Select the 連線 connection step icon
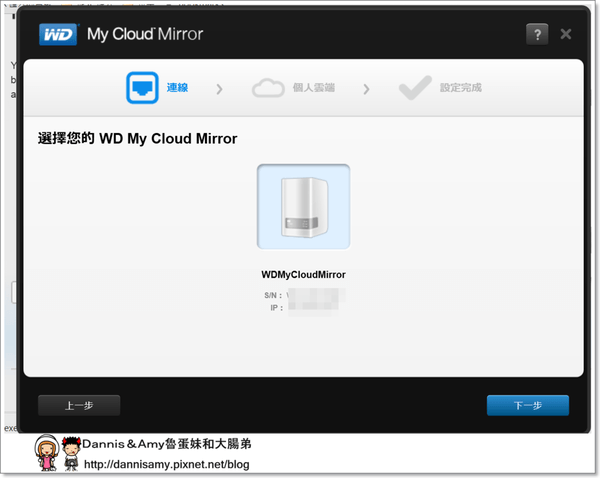Image resolution: width=600 pixels, height=478 pixels. pos(142,88)
